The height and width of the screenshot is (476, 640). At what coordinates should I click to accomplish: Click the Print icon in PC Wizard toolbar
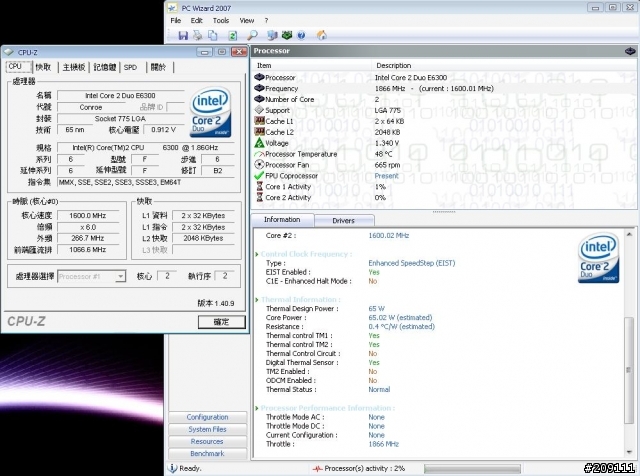tap(198, 36)
